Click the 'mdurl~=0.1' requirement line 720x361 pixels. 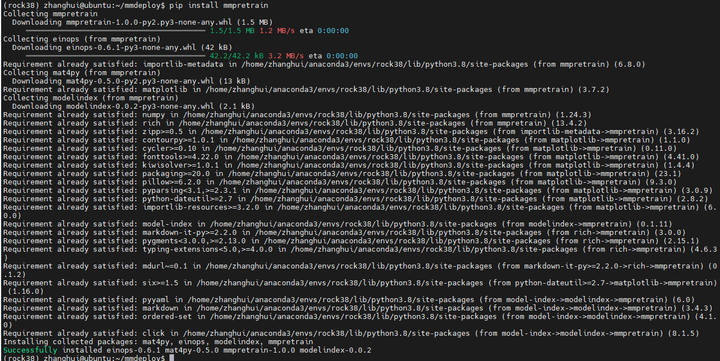[360, 270]
